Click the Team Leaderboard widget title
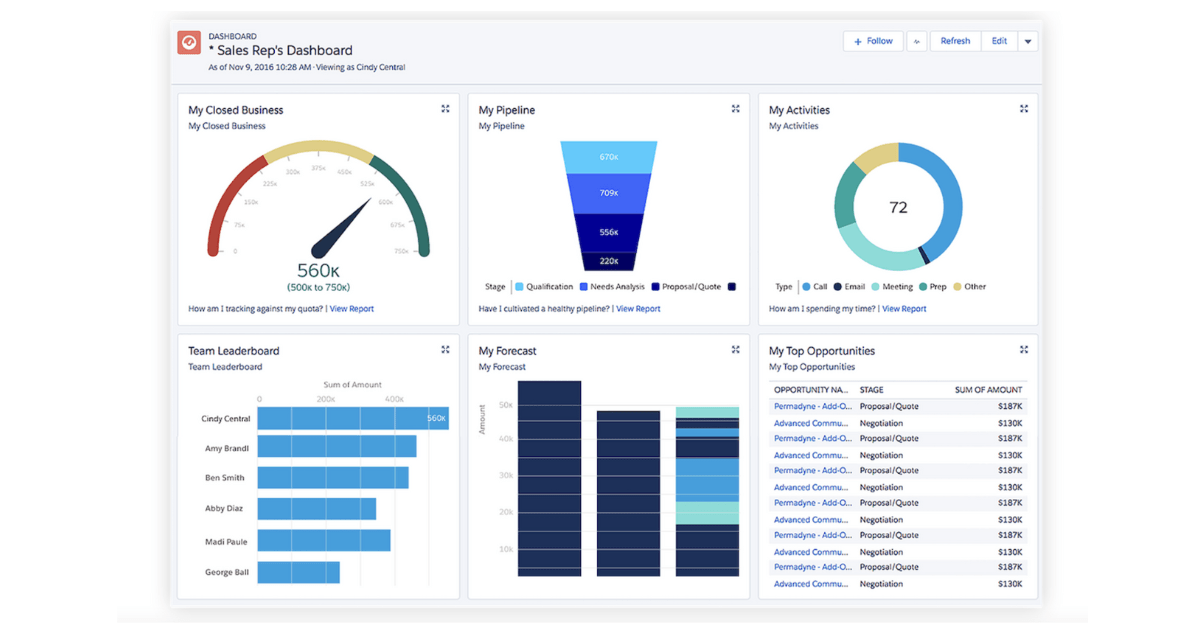The image size is (1200, 630). pyautogui.click(x=234, y=351)
